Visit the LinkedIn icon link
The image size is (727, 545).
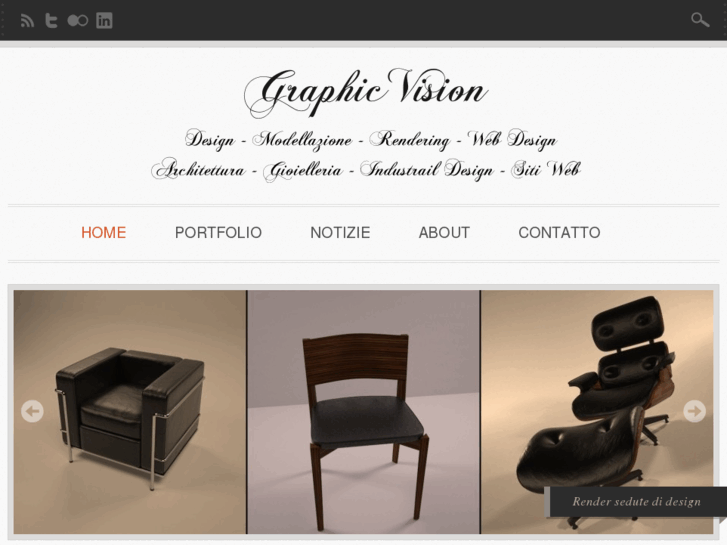104,20
